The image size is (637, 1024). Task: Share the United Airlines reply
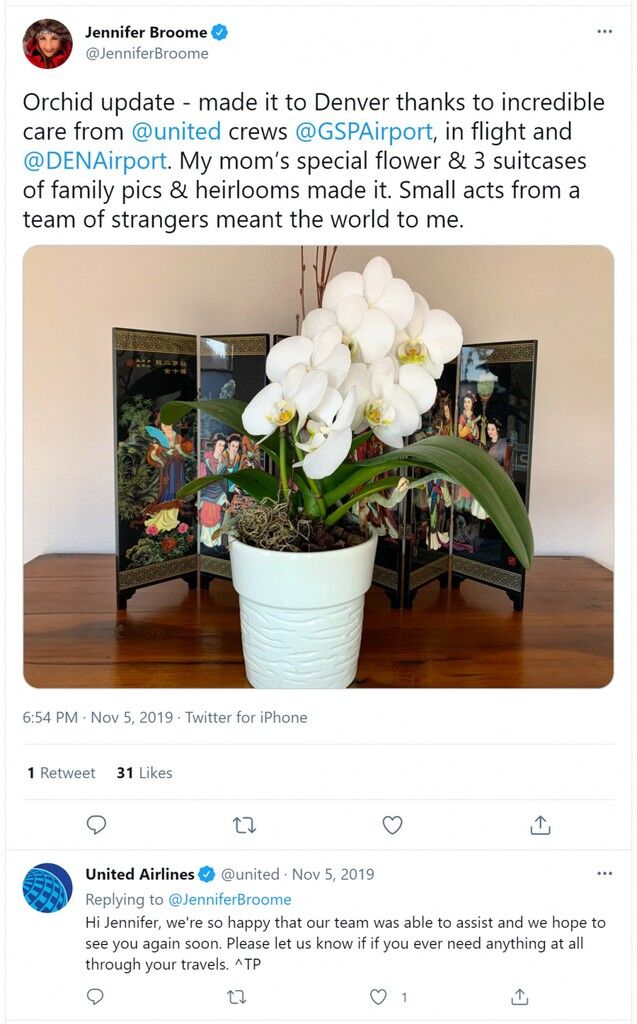click(x=519, y=997)
